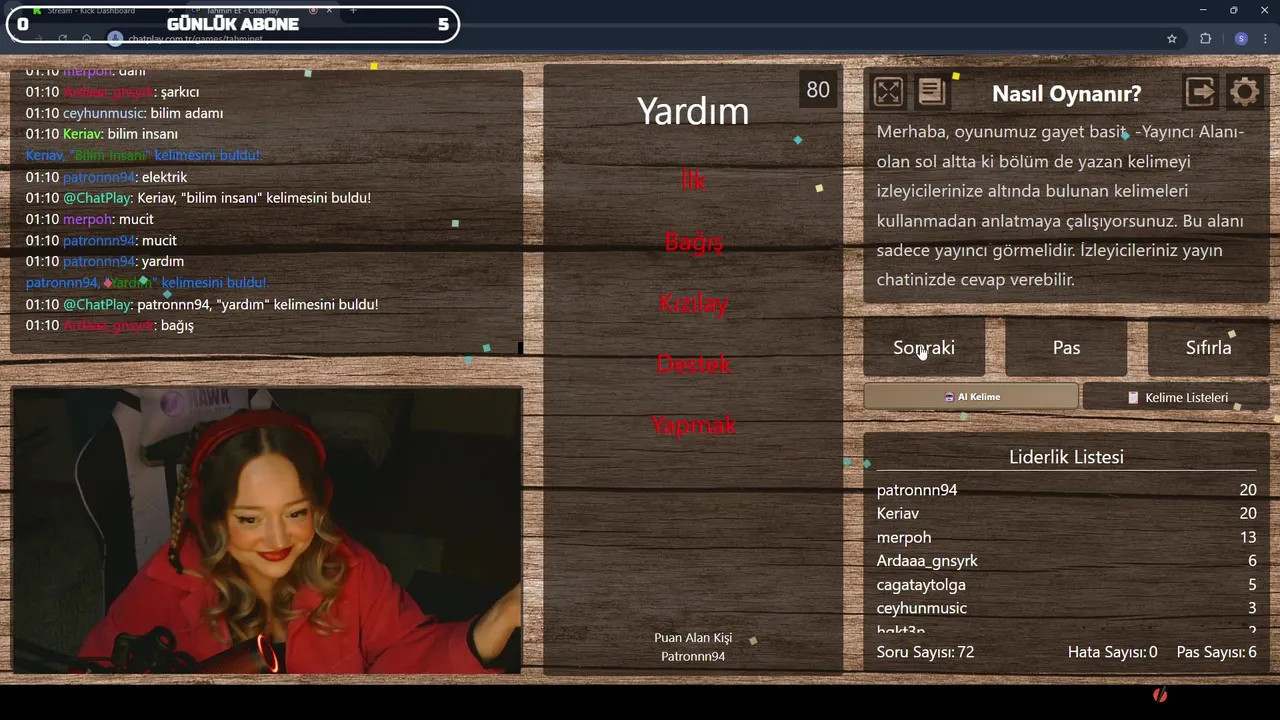The height and width of the screenshot is (720, 1280).
Task: Click the Sıfırla button
Action: (1208, 347)
